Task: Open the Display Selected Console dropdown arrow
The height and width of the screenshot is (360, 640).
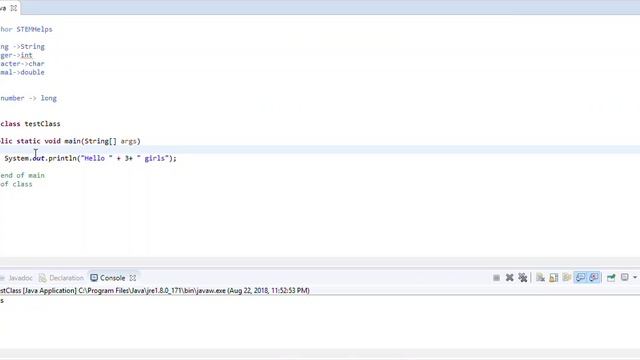Action: point(635,278)
